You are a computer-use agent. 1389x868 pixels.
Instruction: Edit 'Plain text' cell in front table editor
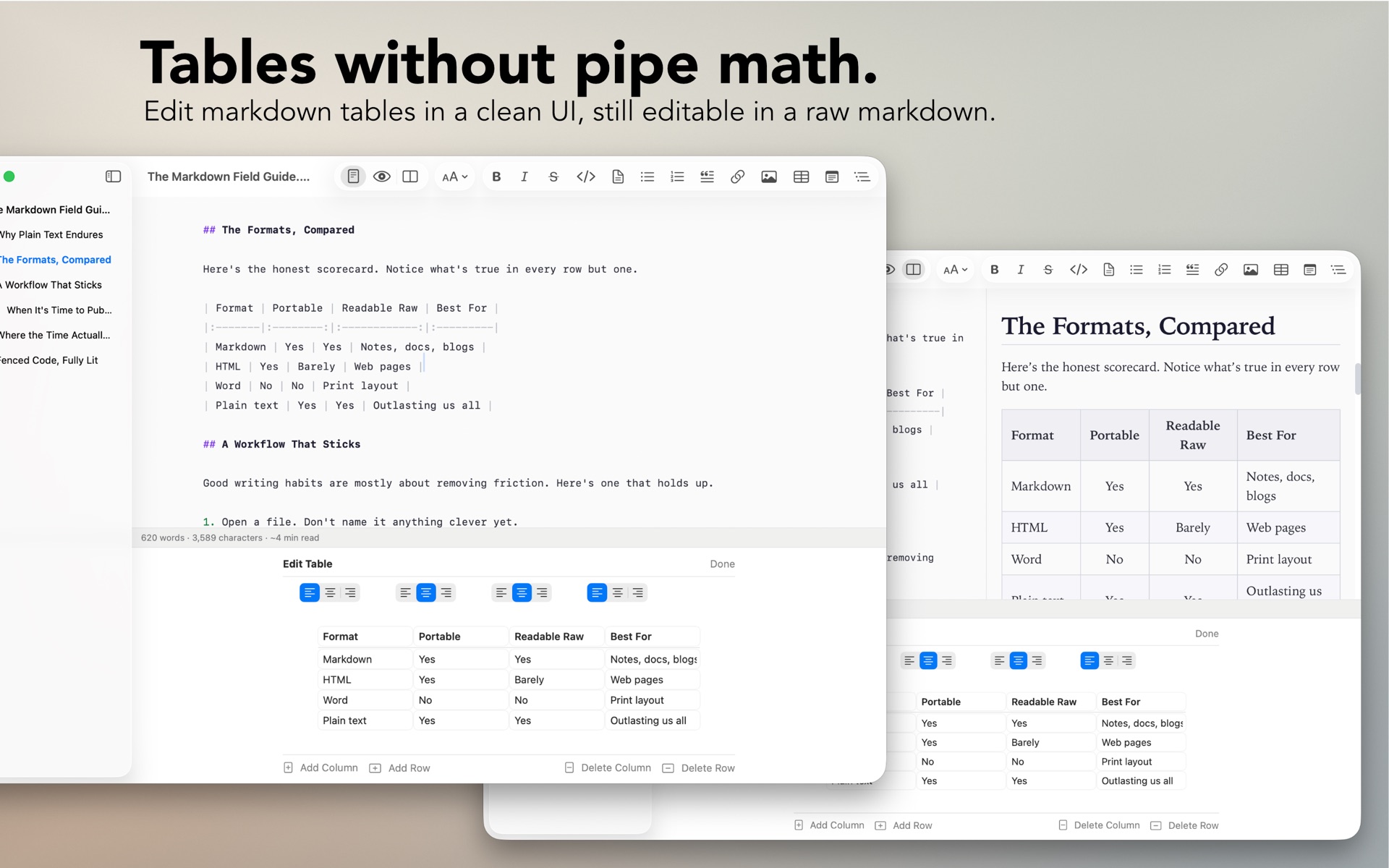tap(365, 720)
